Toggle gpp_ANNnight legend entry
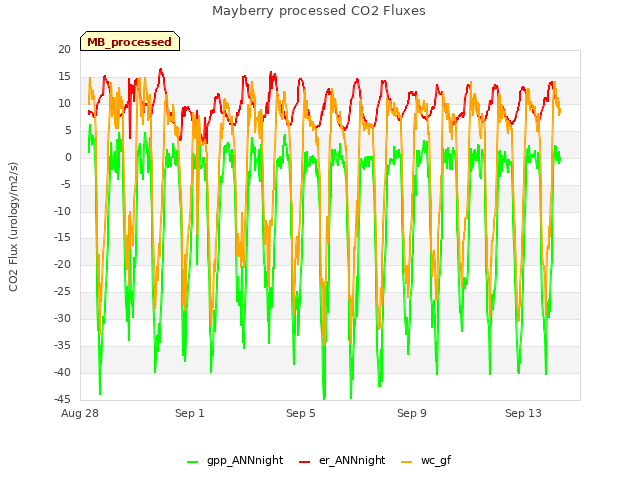Image resolution: width=640 pixels, height=480 pixels. point(235,460)
